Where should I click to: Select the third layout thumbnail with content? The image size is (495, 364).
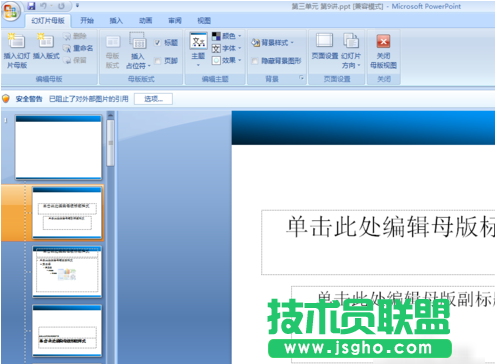click(x=67, y=272)
